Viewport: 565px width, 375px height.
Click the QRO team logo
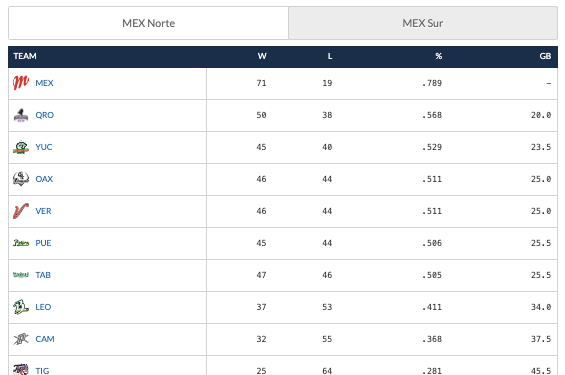21,115
